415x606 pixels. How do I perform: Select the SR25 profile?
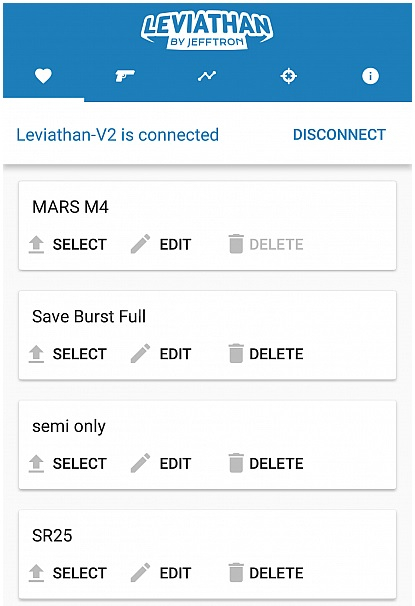[x=68, y=573]
